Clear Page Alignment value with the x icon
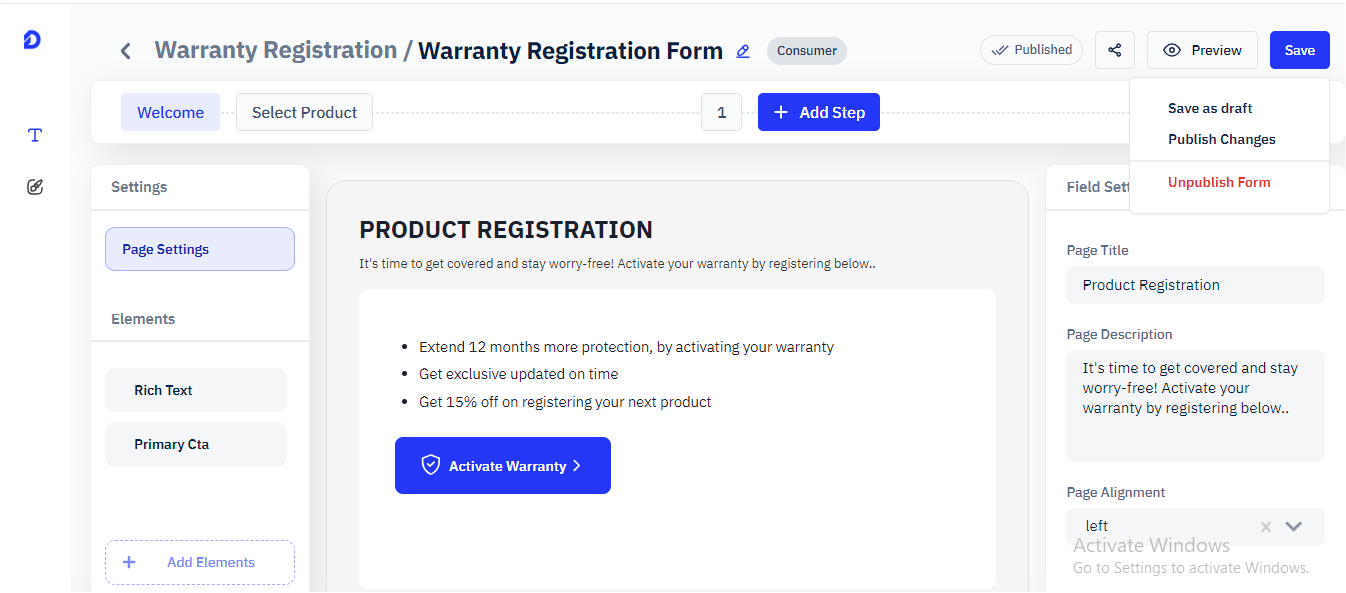 click(1266, 527)
